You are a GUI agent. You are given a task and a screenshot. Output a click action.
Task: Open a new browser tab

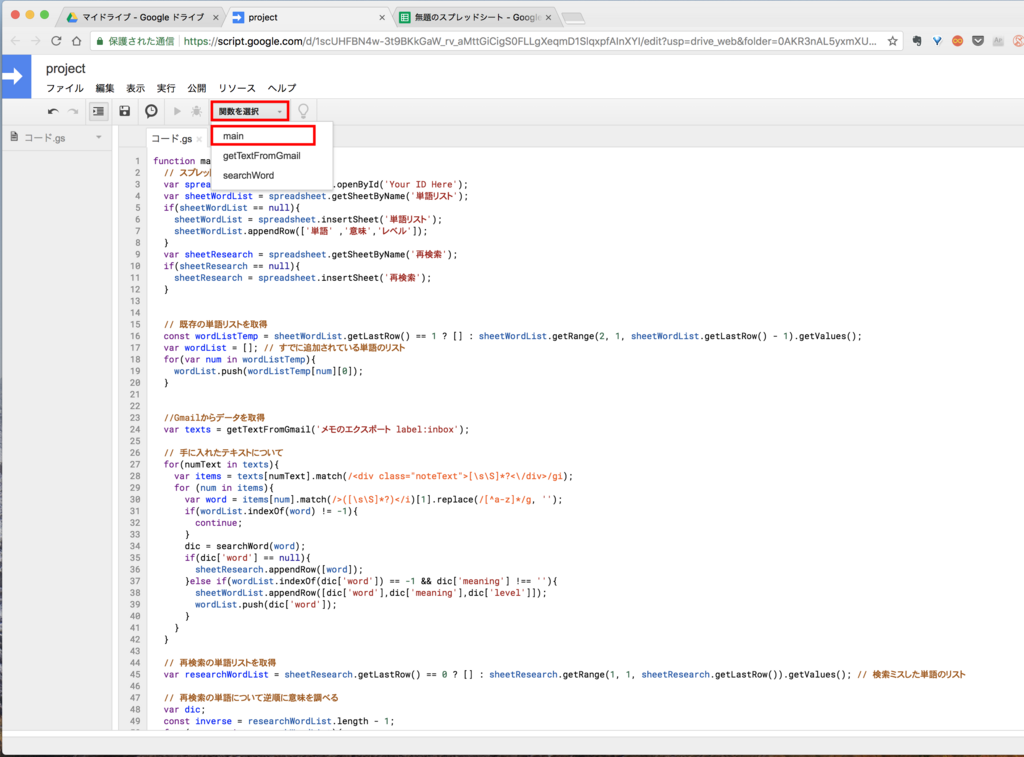(x=573, y=18)
